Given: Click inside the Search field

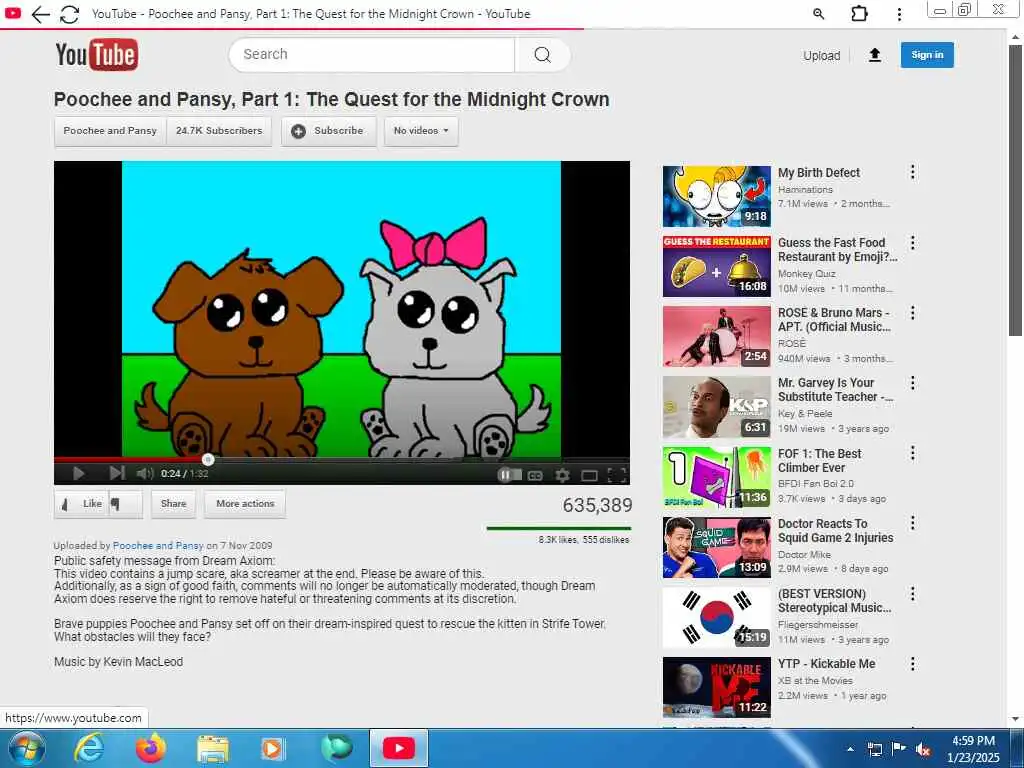Looking at the screenshot, I should [x=372, y=55].
